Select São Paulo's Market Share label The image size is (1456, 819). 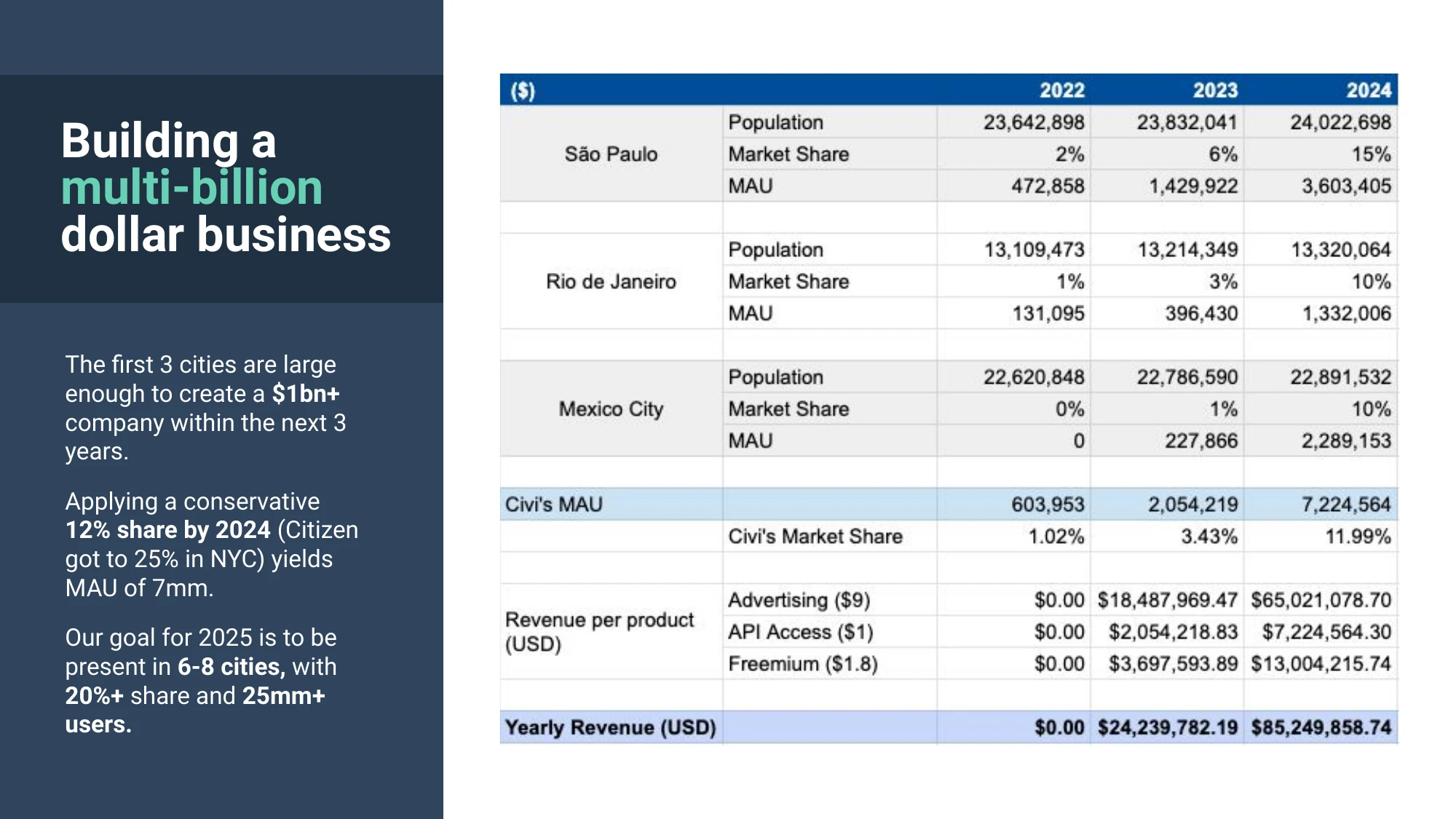pos(788,154)
